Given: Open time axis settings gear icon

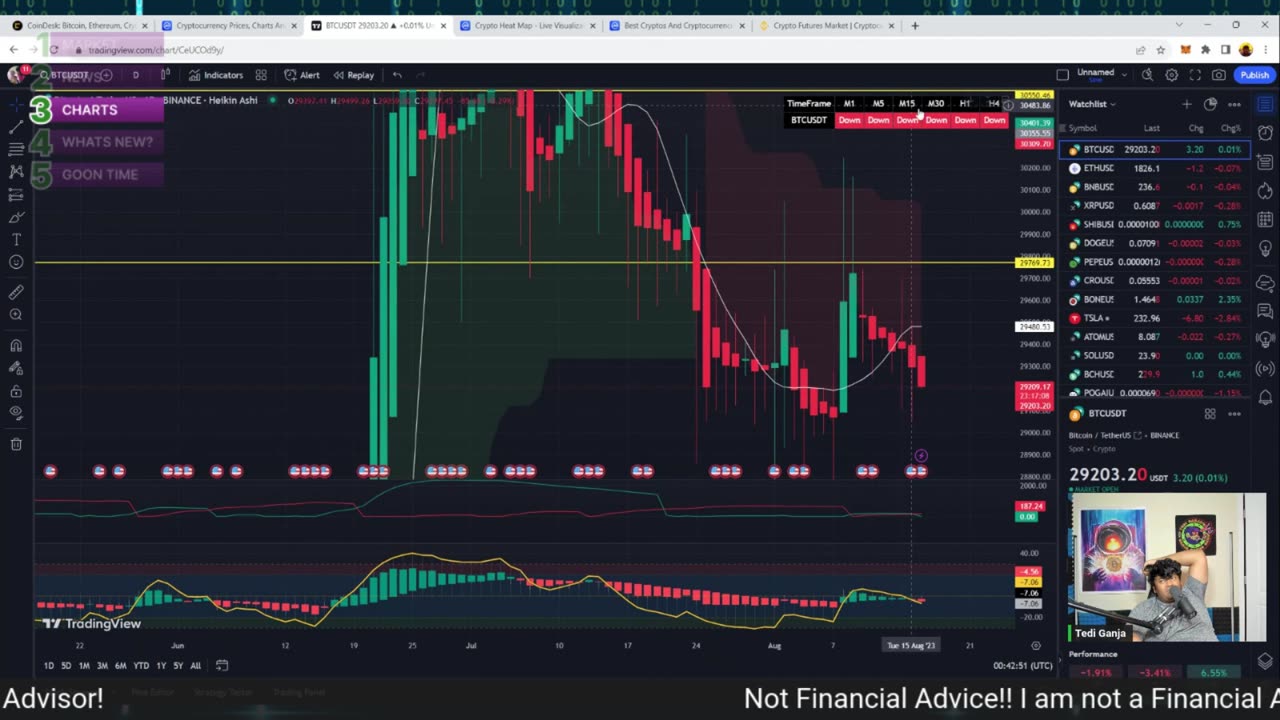Looking at the screenshot, I should (1036, 646).
